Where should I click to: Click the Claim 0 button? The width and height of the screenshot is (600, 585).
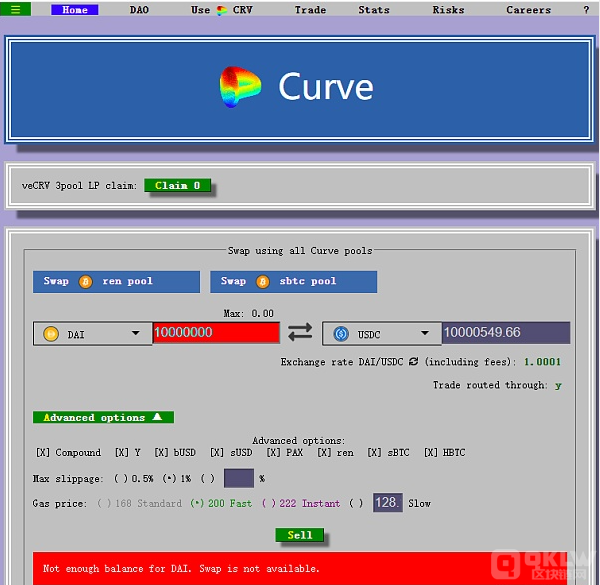click(x=177, y=186)
